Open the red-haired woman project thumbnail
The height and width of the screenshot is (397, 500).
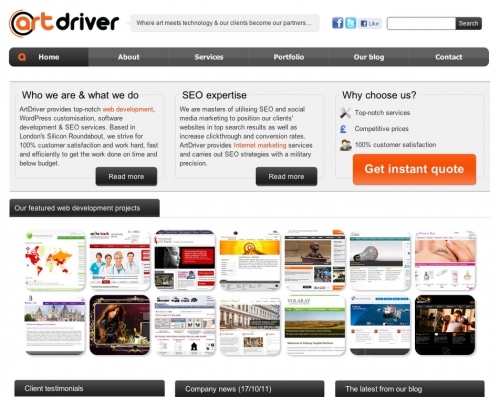tap(120, 325)
